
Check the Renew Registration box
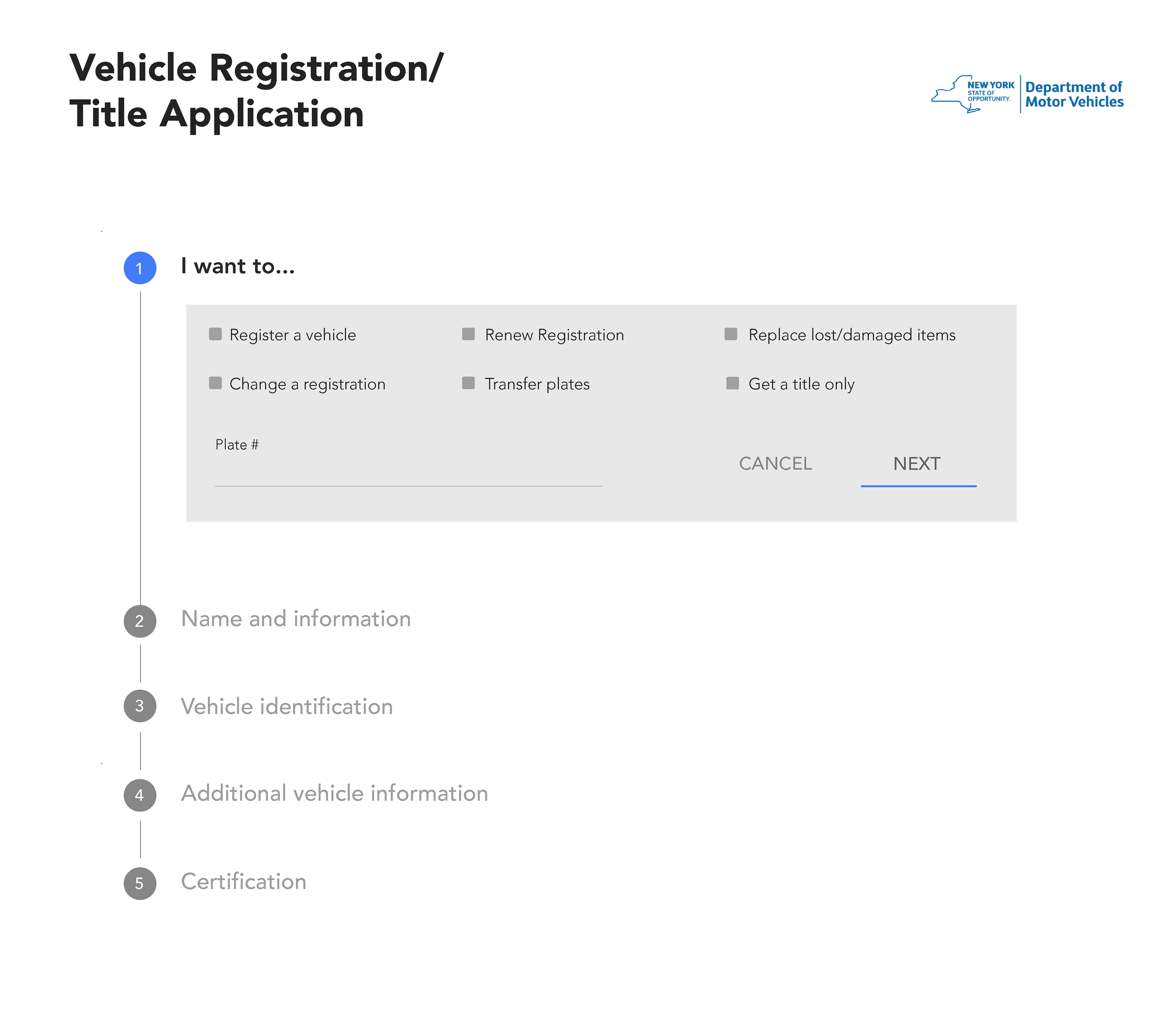click(x=469, y=334)
